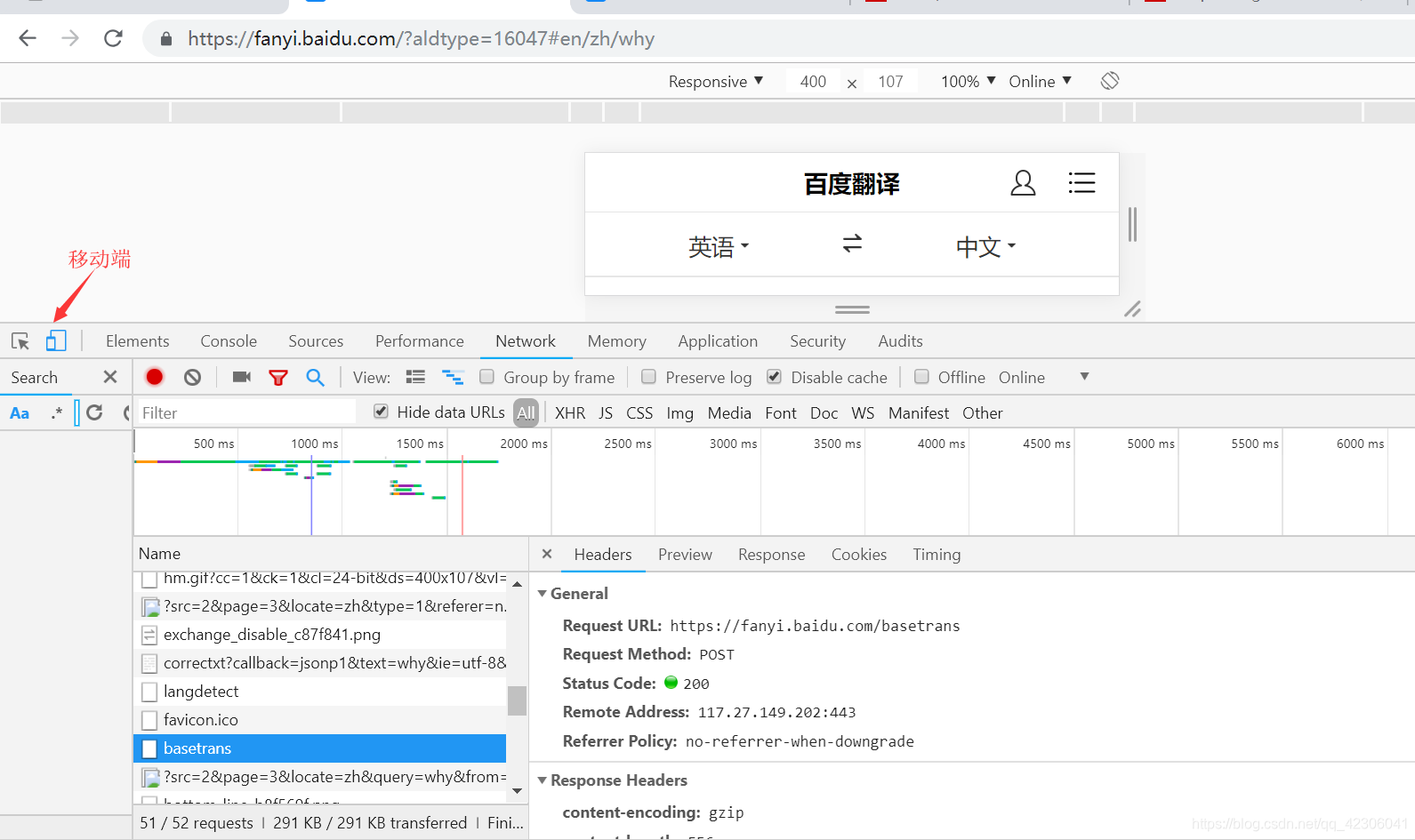Open the hamburger menu on Baidu Translate
This screenshot has width=1415, height=840.
(1081, 183)
